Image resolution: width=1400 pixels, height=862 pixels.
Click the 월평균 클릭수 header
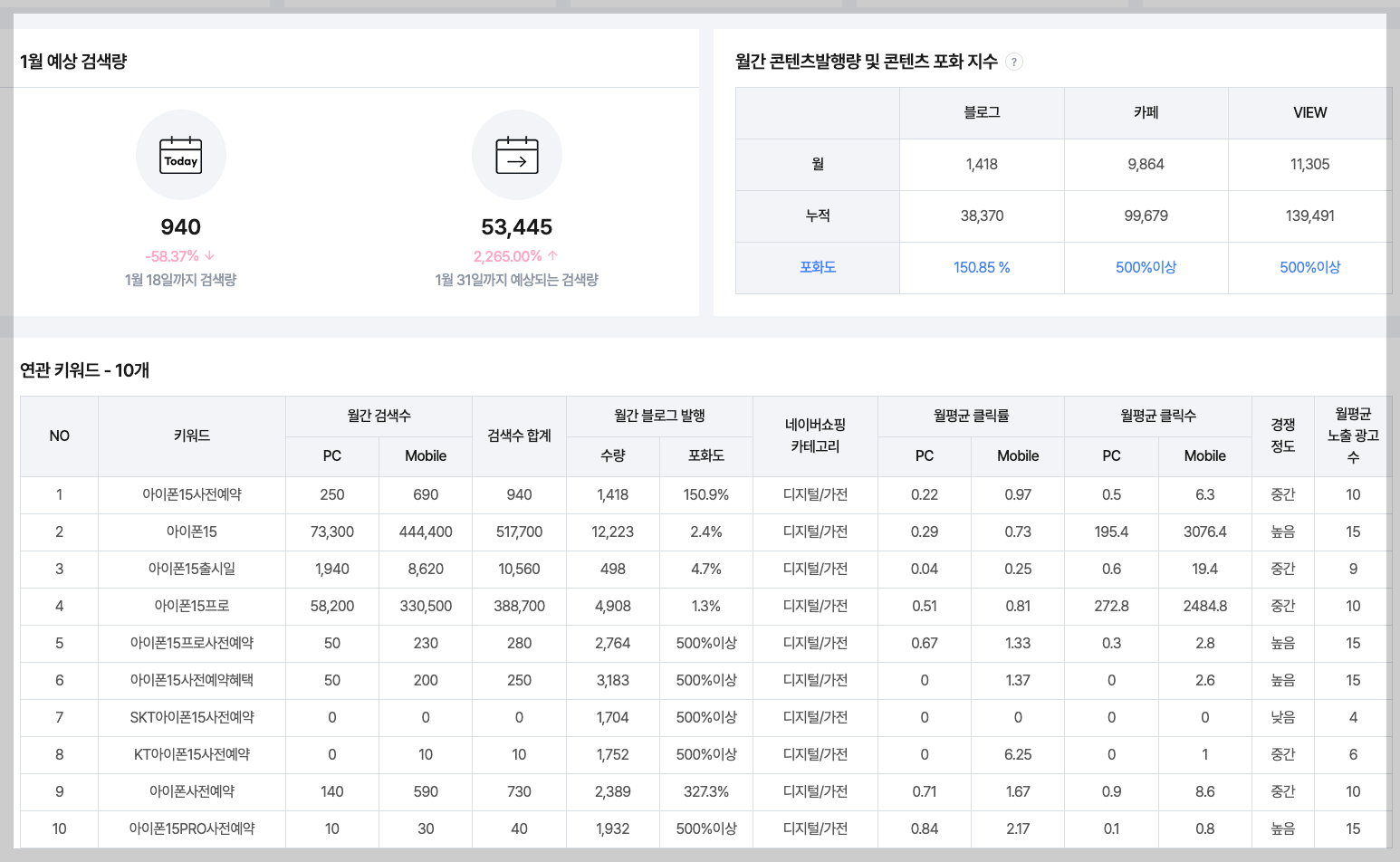coord(1158,416)
